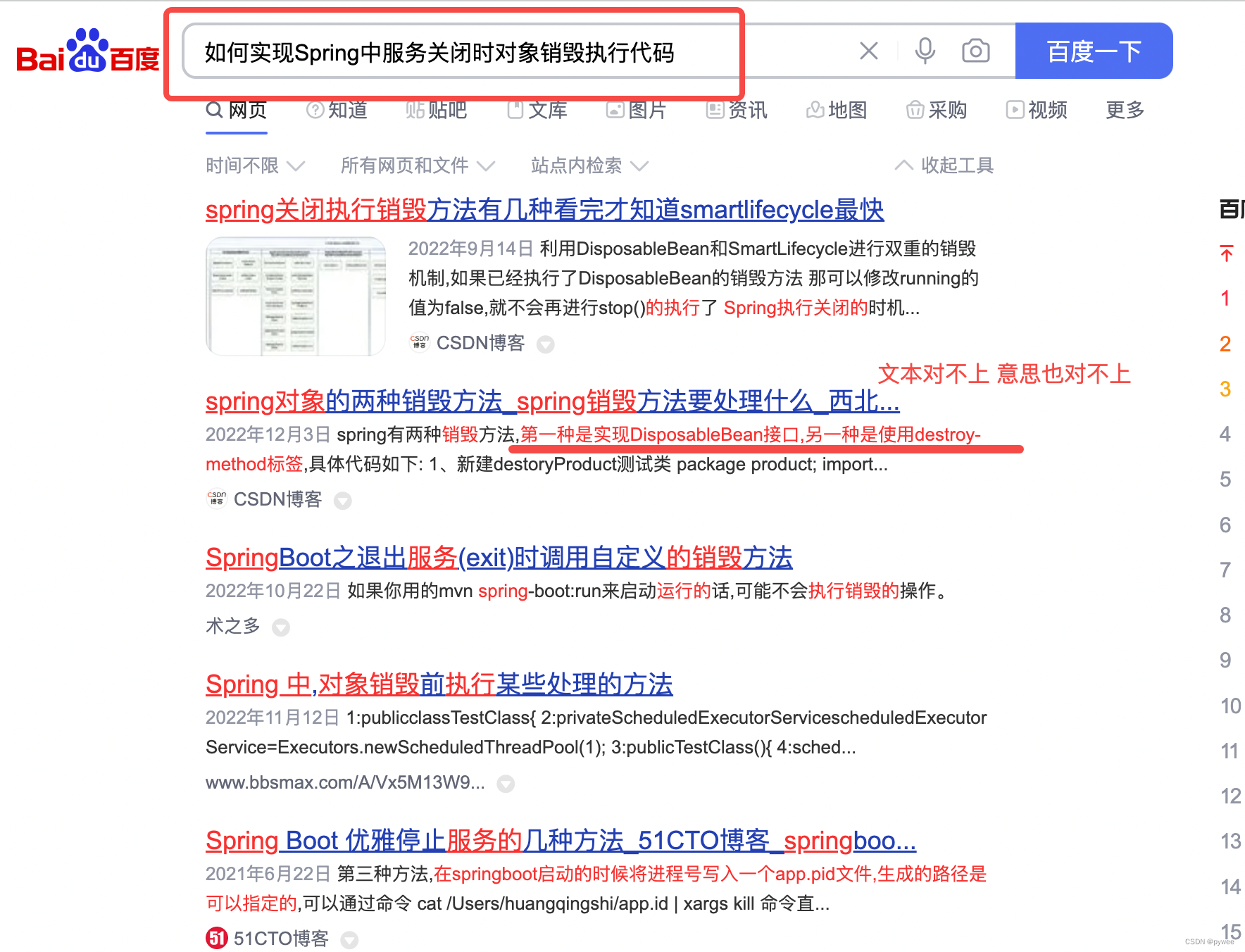Select hot-list item number 4 in sidebar
The width and height of the screenshot is (1245, 952).
(x=1225, y=434)
